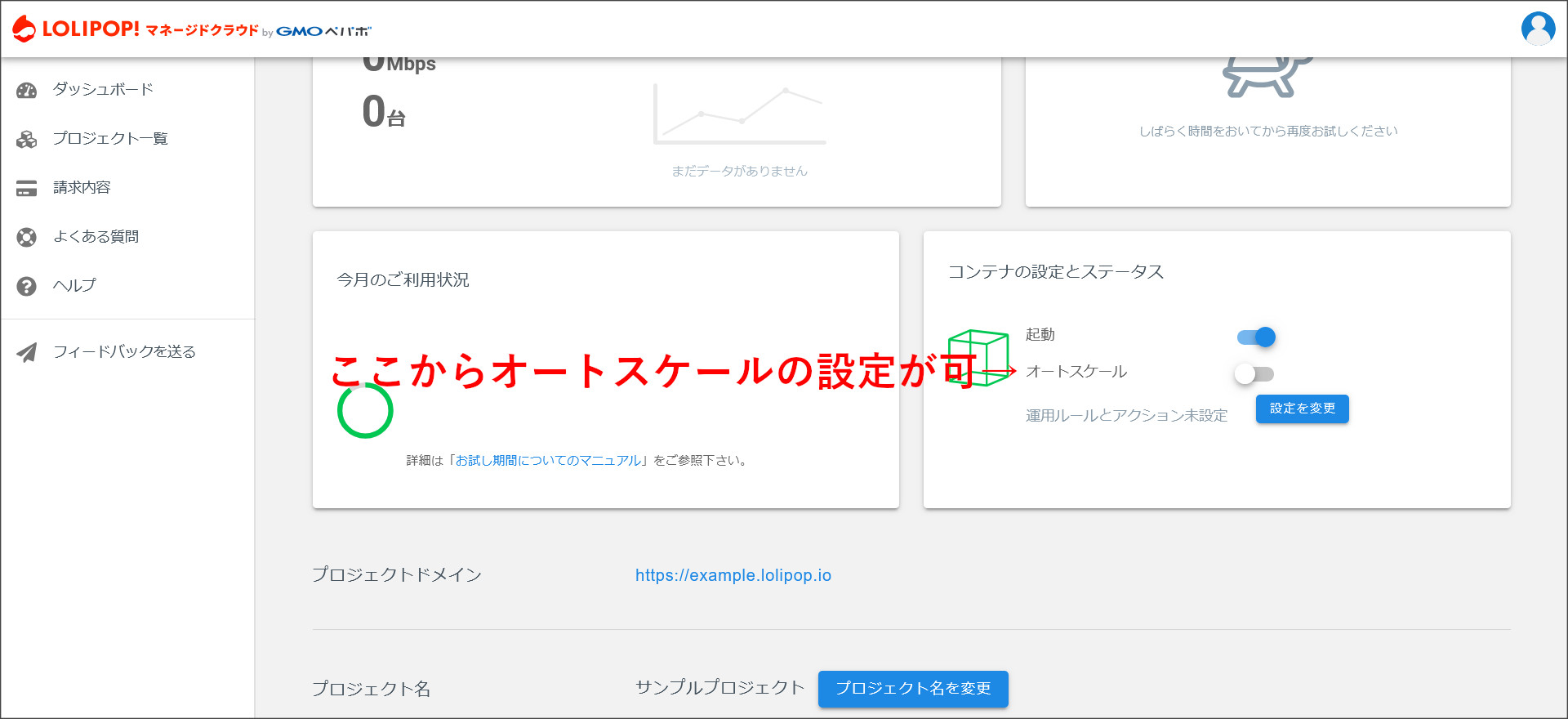
Task: Click the プロジェクト名 label
Action: pos(371,690)
